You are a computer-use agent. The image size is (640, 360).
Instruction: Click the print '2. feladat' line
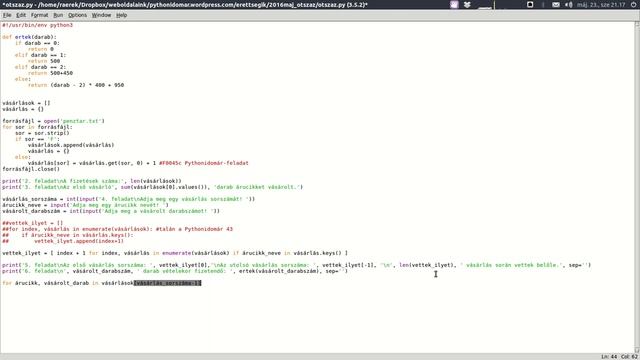pyautogui.click(x=92, y=181)
